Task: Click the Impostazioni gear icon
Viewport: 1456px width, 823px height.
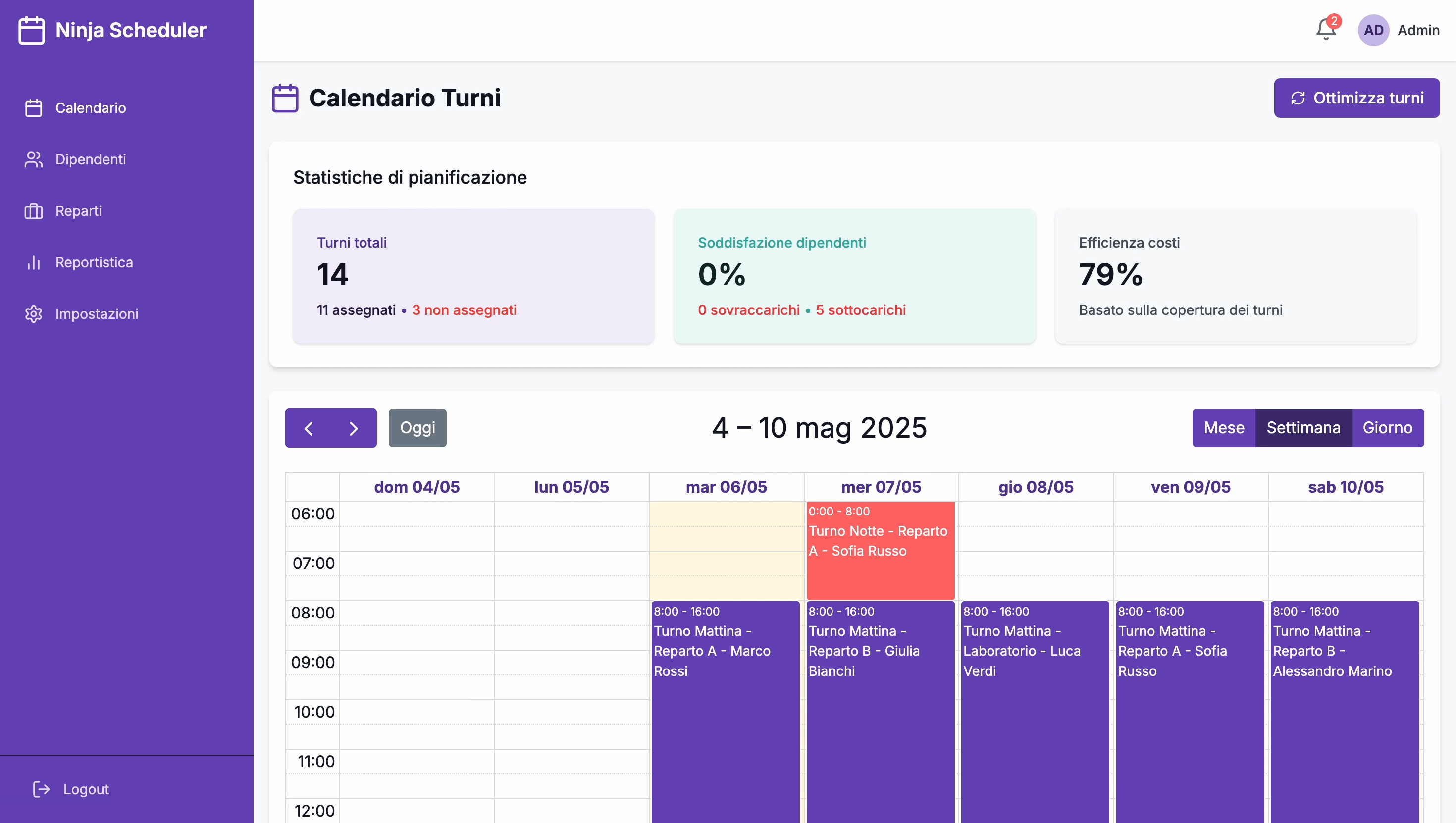Action: tap(33, 314)
